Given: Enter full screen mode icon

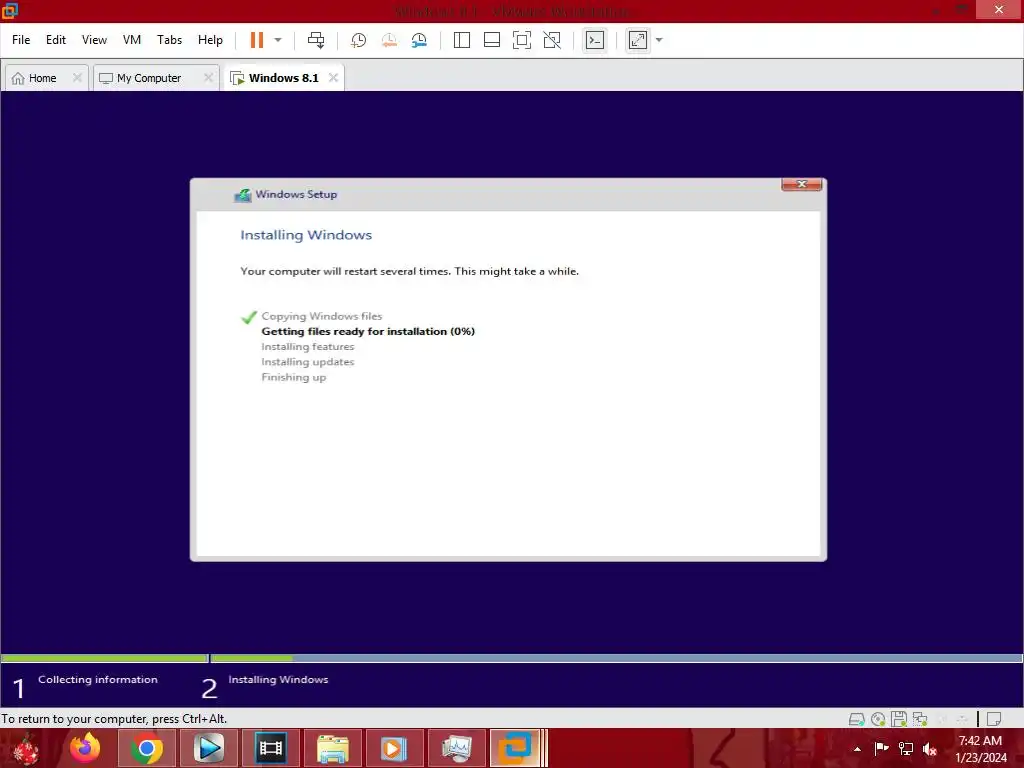Looking at the screenshot, I should (522, 40).
